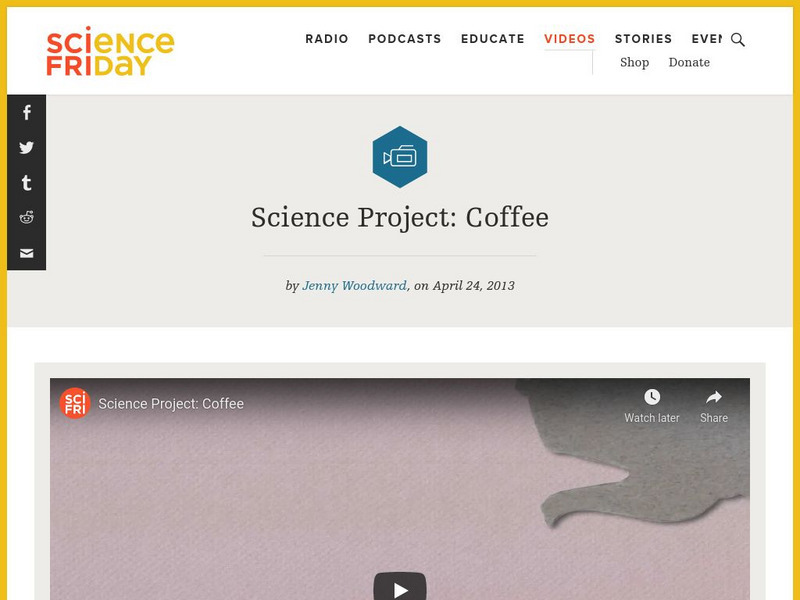This screenshot has height=600, width=800.
Task: Click the hexagonal video camera icon
Action: (399, 156)
